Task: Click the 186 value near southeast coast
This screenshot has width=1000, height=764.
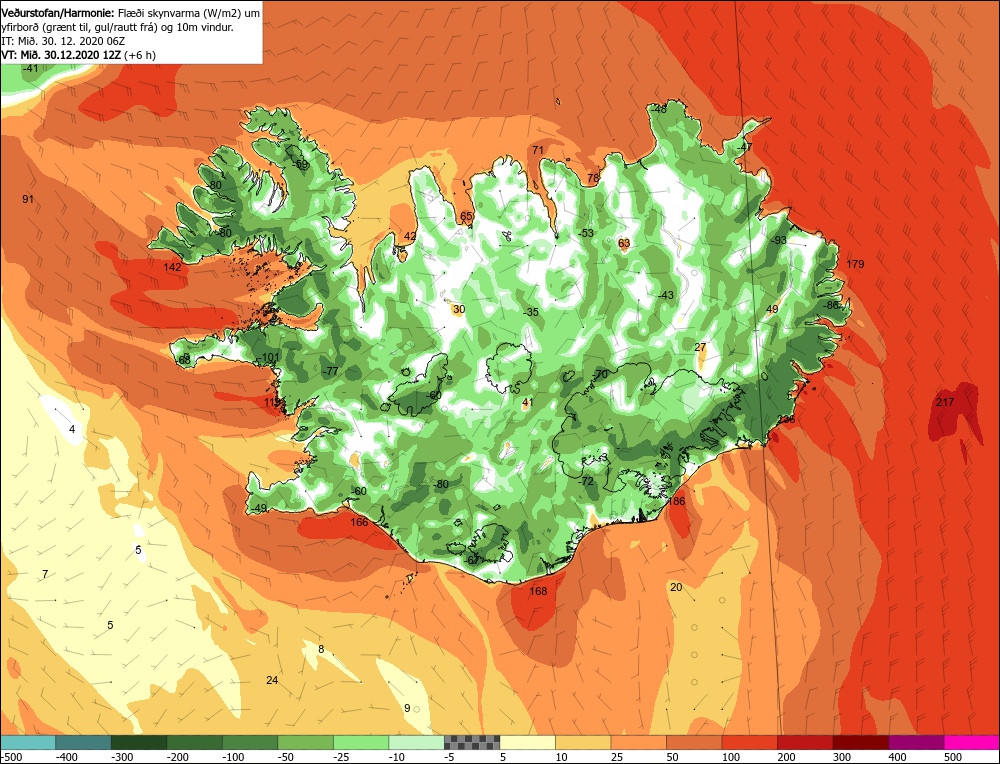Action: click(x=676, y=501)
